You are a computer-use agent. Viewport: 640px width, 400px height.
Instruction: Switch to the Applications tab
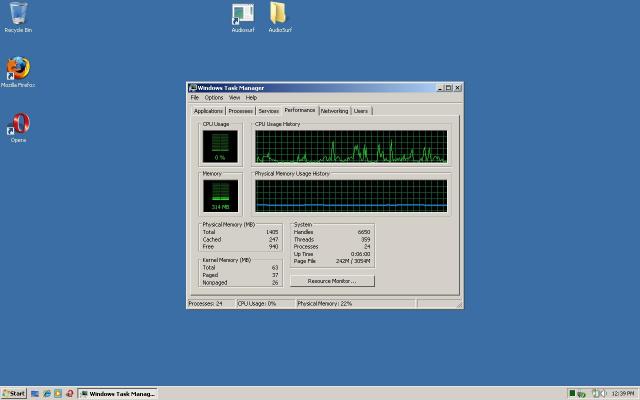208,111
